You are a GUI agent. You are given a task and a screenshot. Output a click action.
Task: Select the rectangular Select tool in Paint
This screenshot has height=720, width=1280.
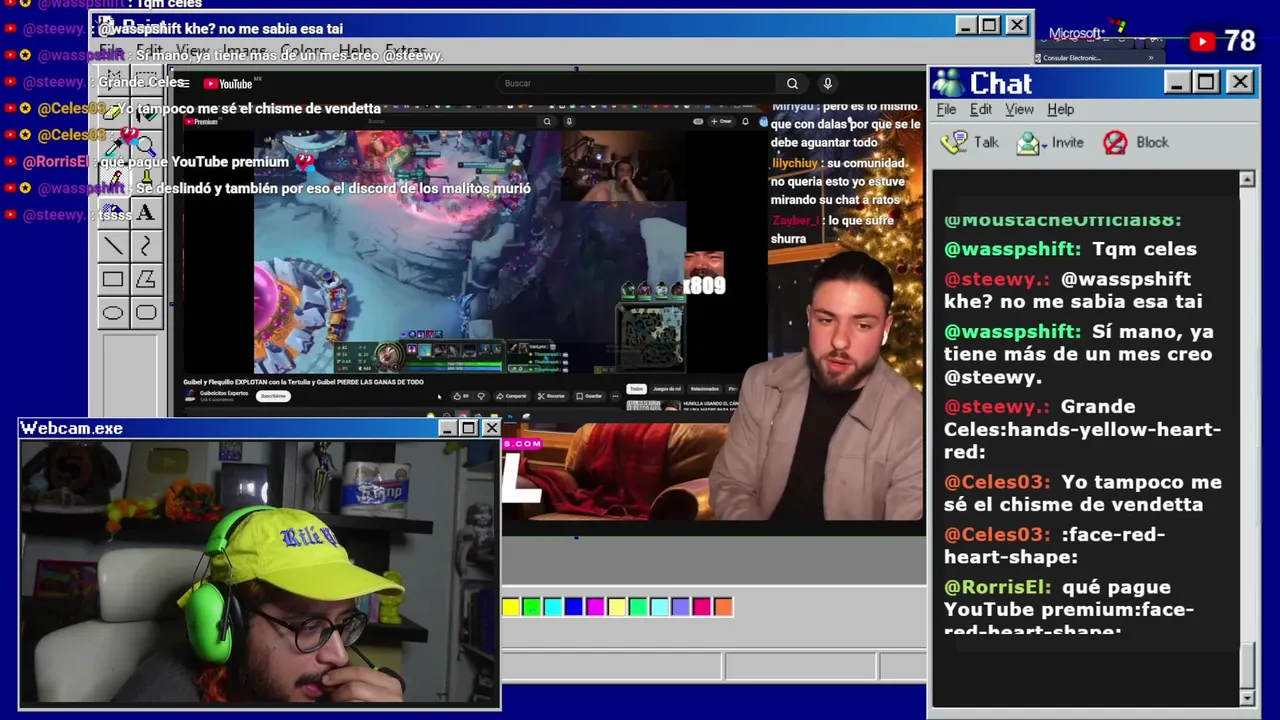click(146, 79)
